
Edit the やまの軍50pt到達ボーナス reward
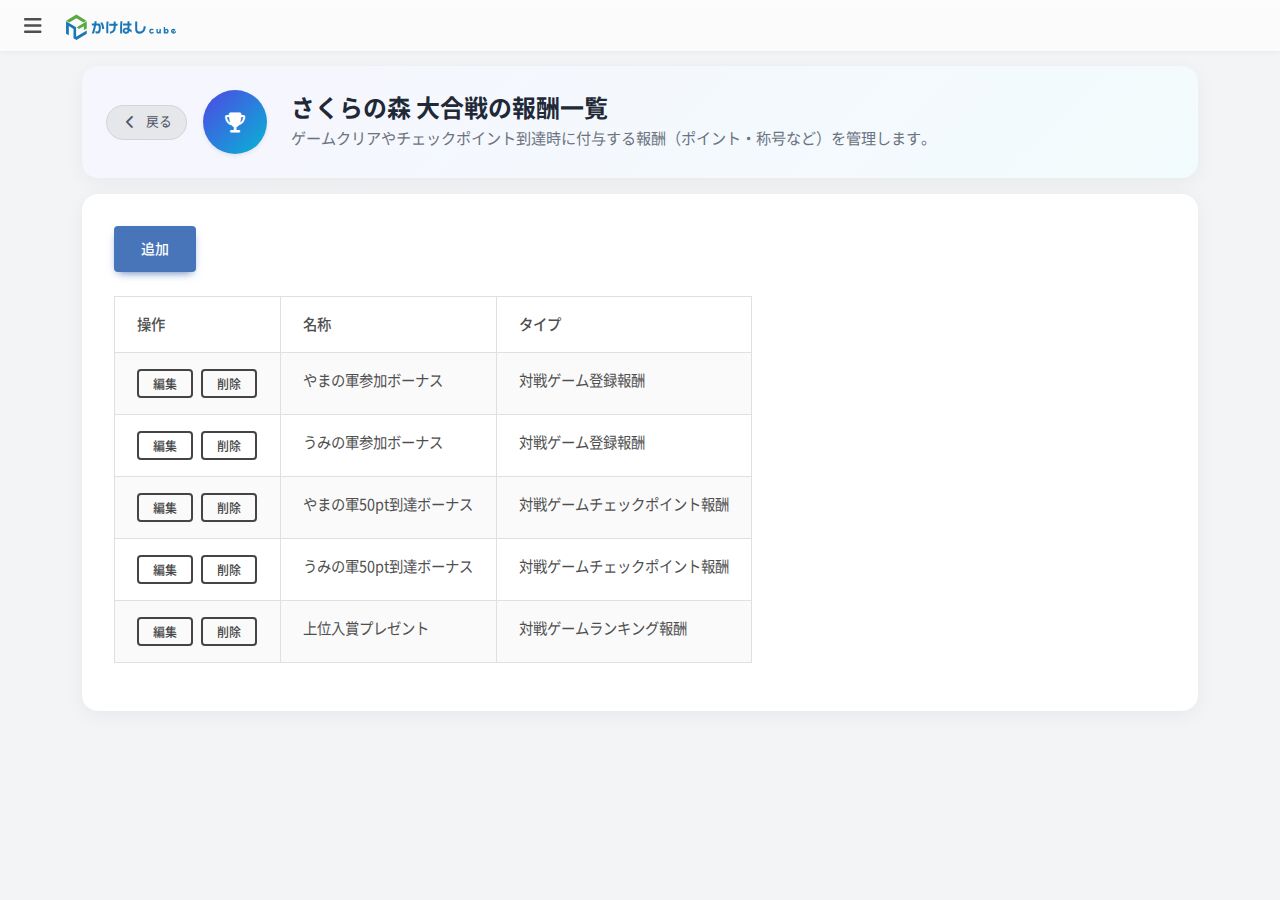click(x=165, y=508)
